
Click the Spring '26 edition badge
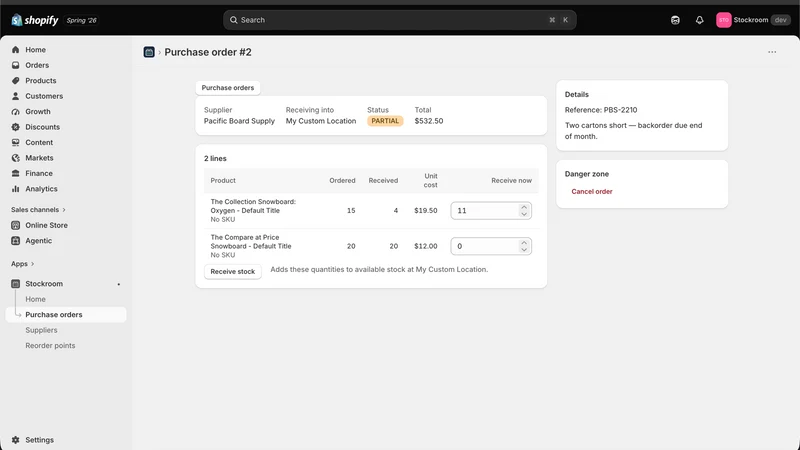pyautogui.click(x=82, y=20)
